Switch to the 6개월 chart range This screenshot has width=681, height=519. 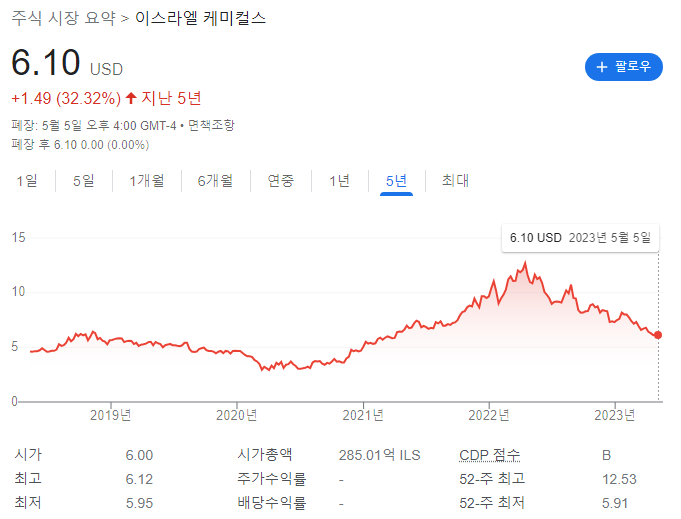click(x=215, y=181)
